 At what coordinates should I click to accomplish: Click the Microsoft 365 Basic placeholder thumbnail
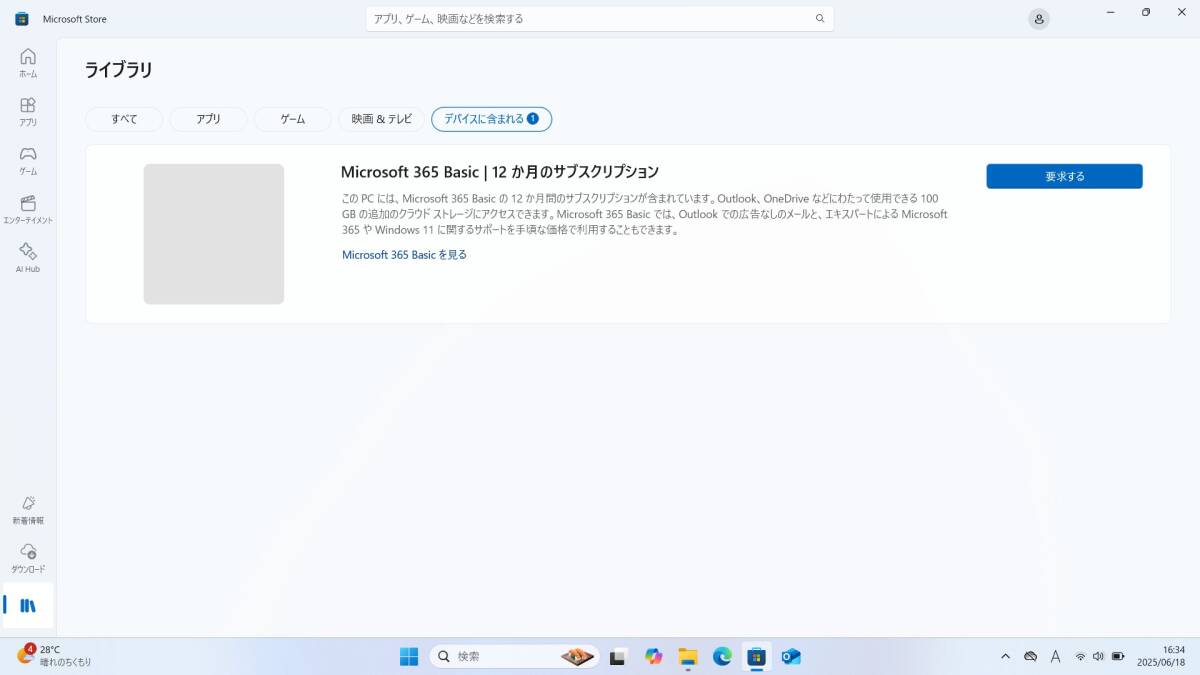(214, 234)
